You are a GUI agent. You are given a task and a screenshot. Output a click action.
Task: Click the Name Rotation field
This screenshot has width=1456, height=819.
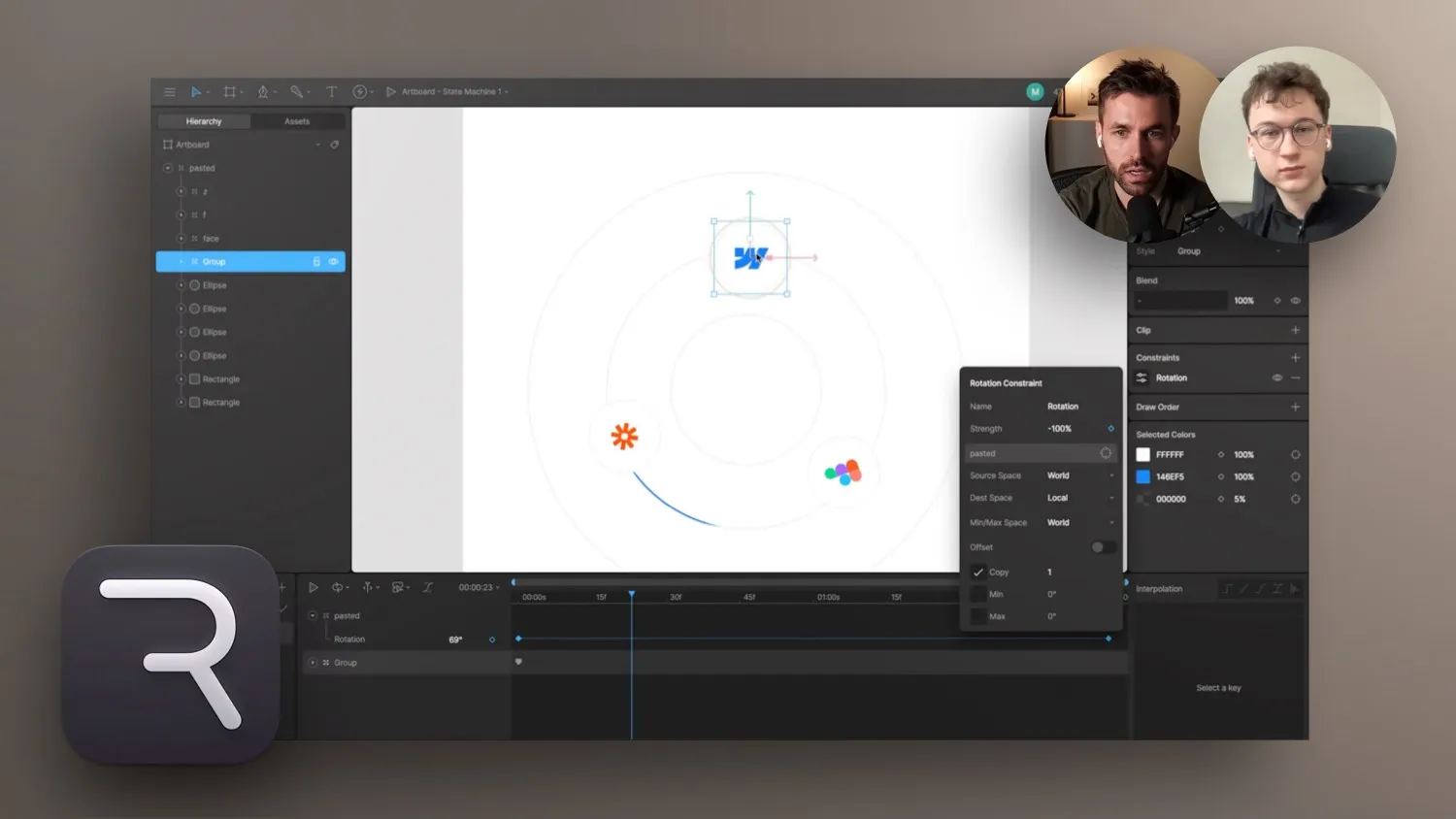click(x=1063, y=407)
